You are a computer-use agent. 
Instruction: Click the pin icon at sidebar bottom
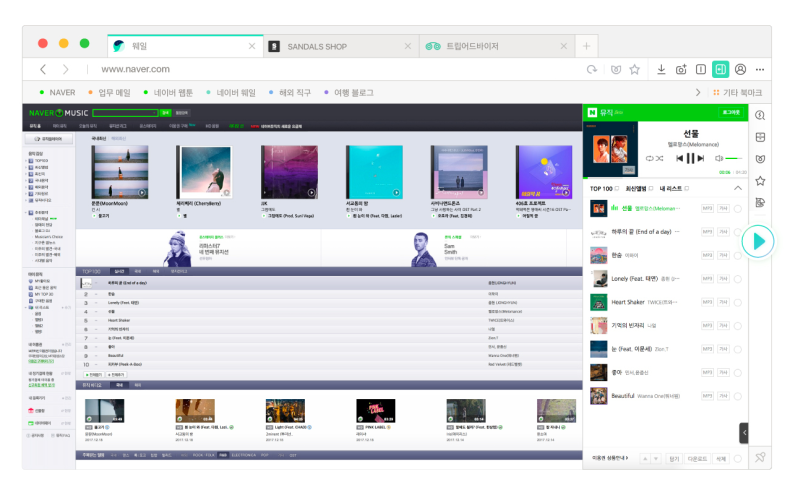click(760, 457)
